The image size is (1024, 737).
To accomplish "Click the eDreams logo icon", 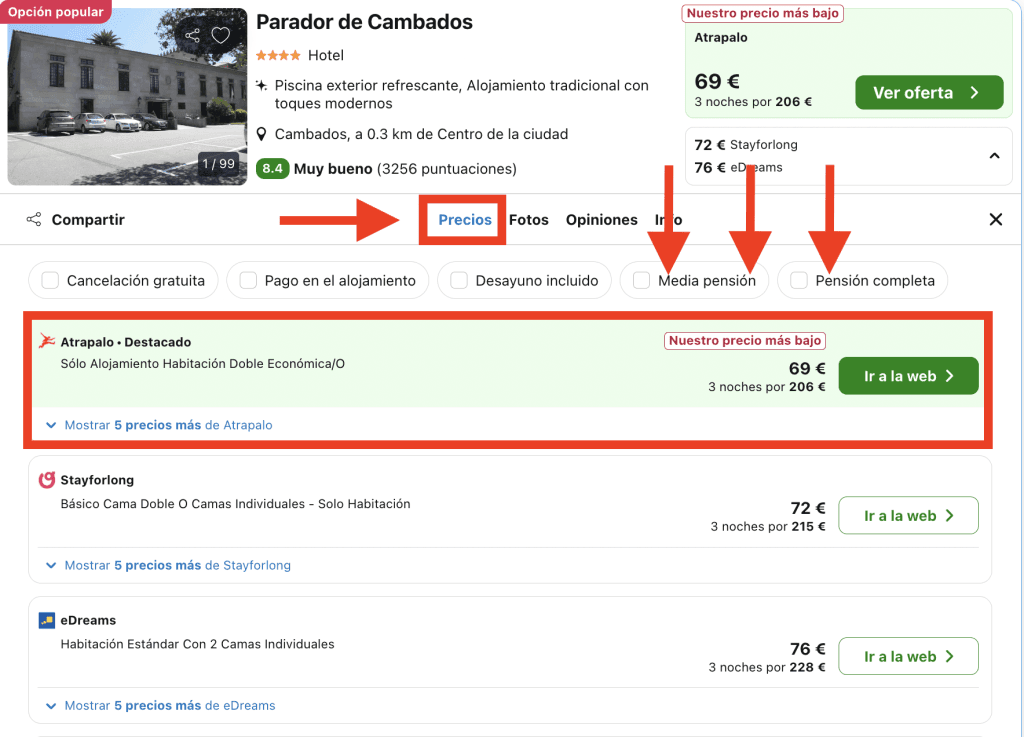I will pos(46,620).
